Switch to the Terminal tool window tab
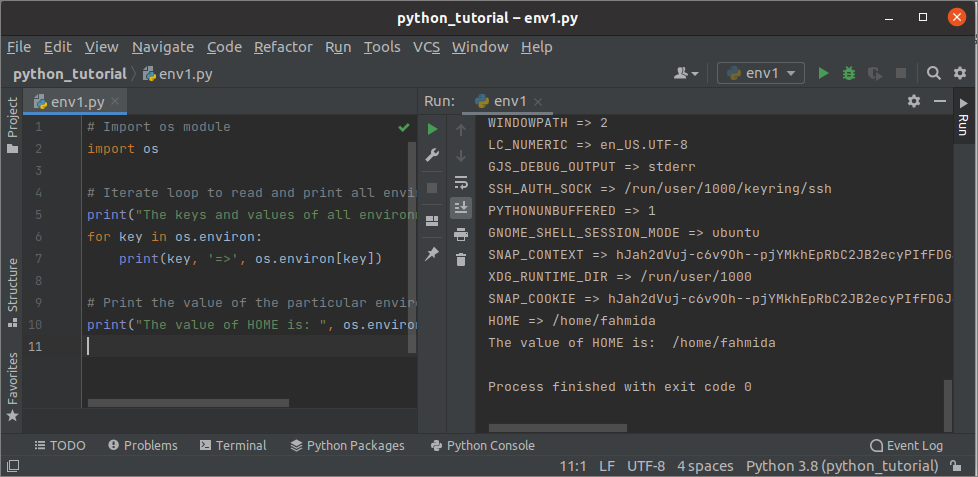This screenshot has height=477, width=978. click(233, 445)
